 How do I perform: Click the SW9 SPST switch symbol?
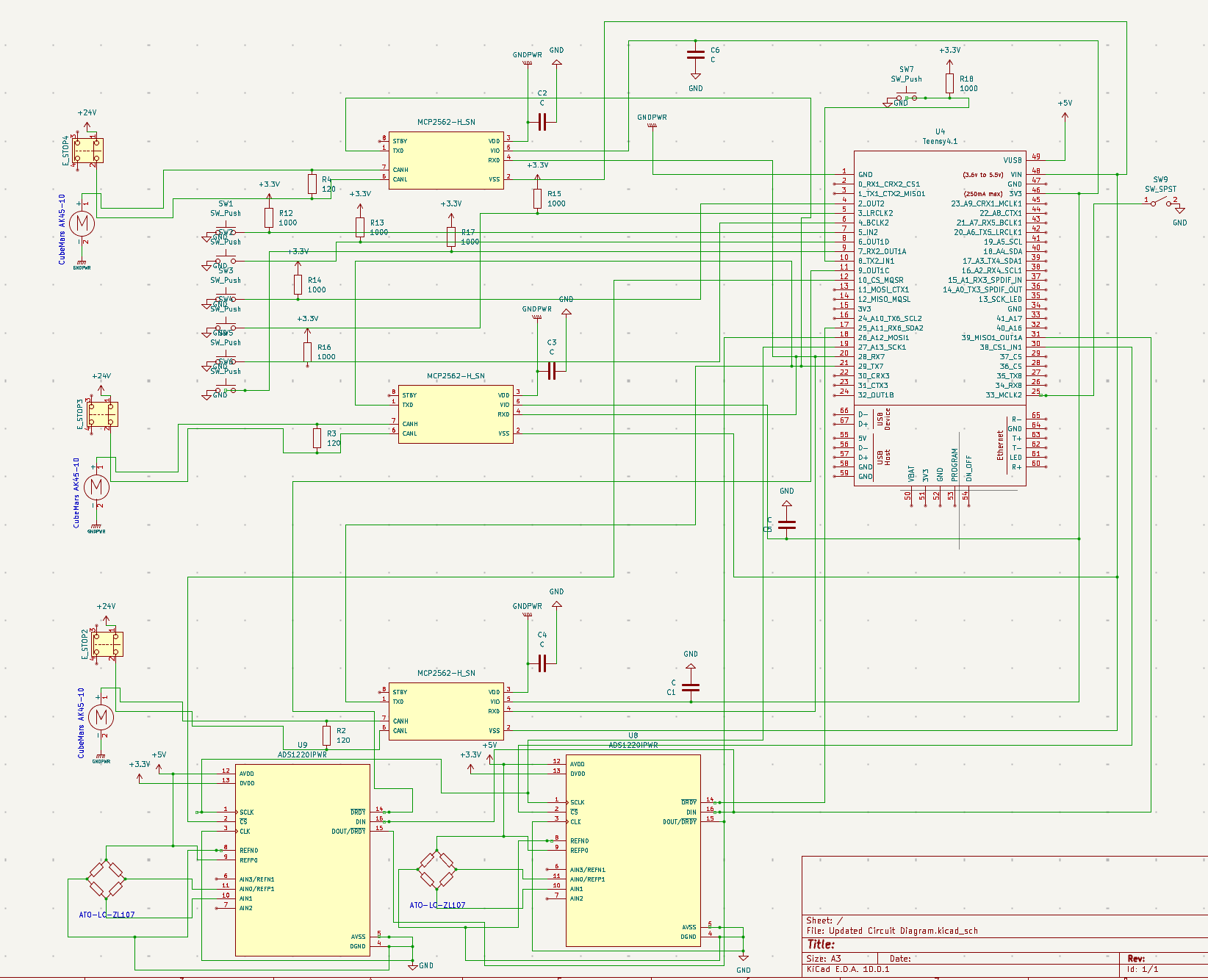[1161, 201]
